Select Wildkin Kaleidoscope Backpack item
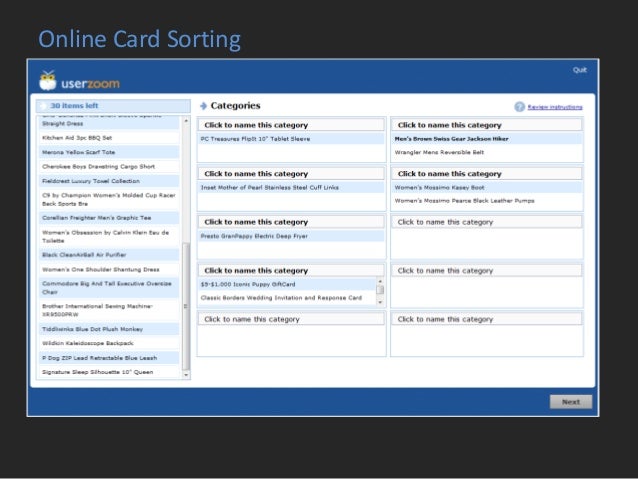This screenshot has height=479, width=638. [x=109, y=343]
